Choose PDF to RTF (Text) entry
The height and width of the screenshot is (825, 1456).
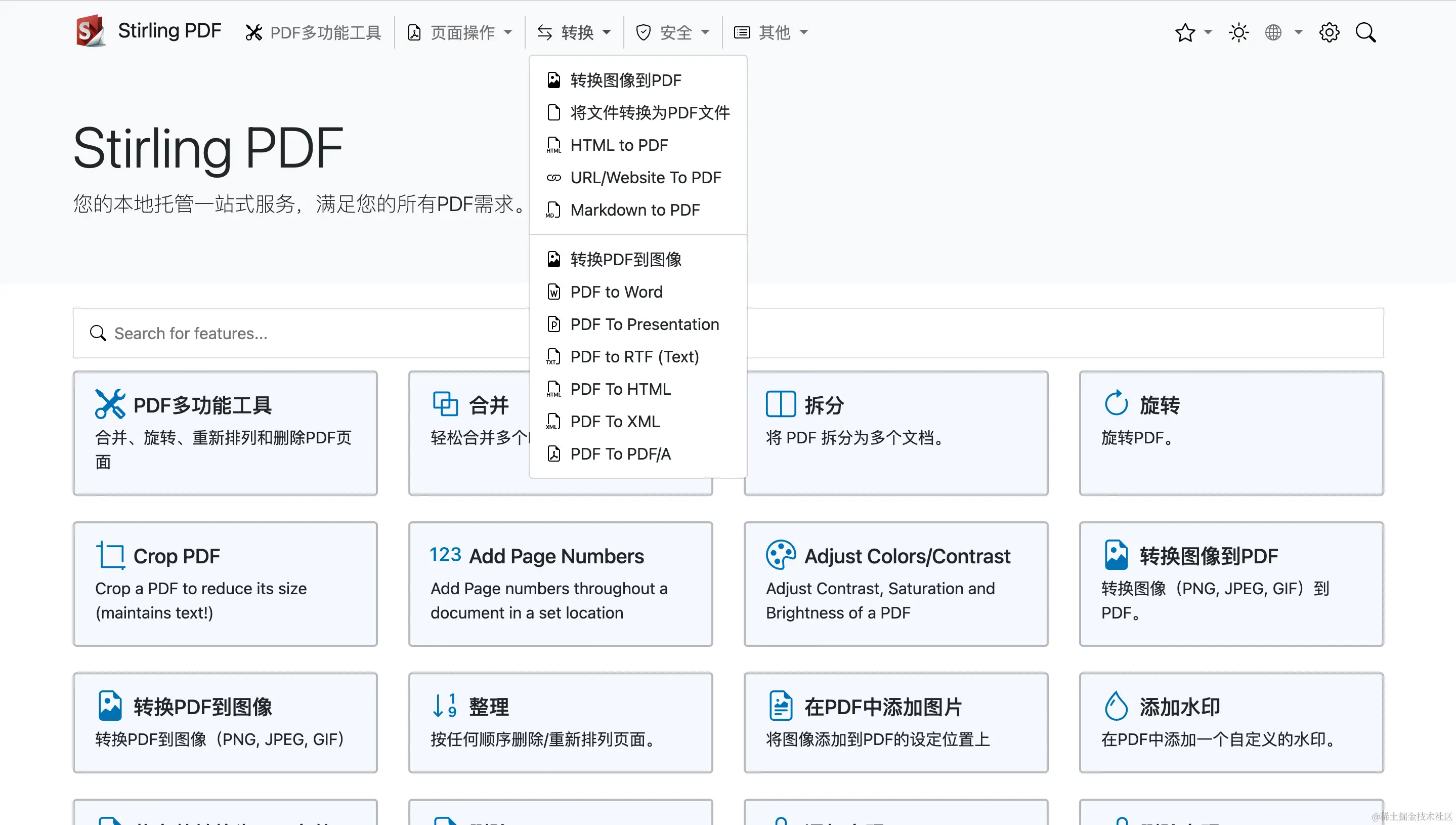(x=637, y=356)
